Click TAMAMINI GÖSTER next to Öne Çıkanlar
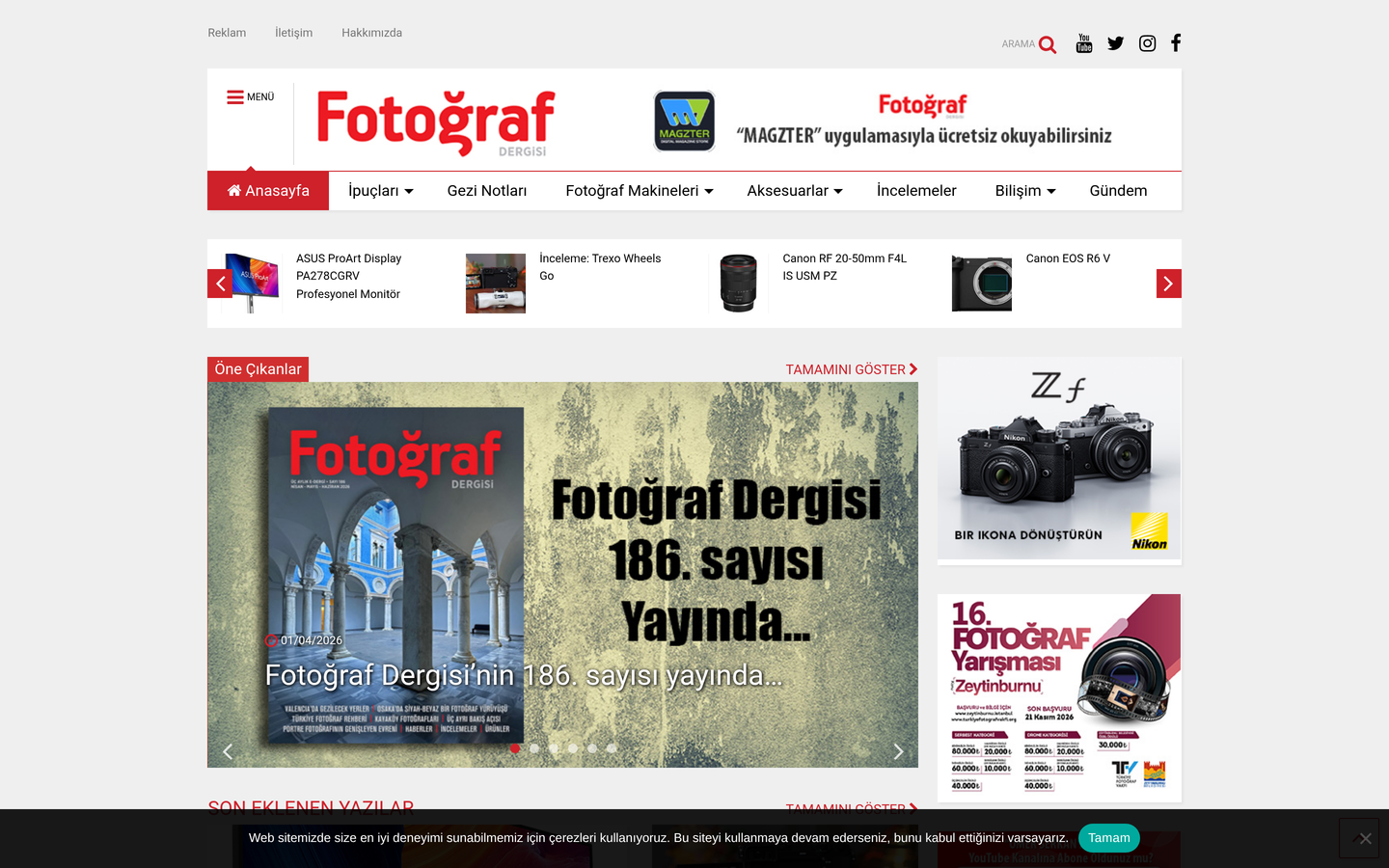 pyautogui.click(x=852, y=369)
